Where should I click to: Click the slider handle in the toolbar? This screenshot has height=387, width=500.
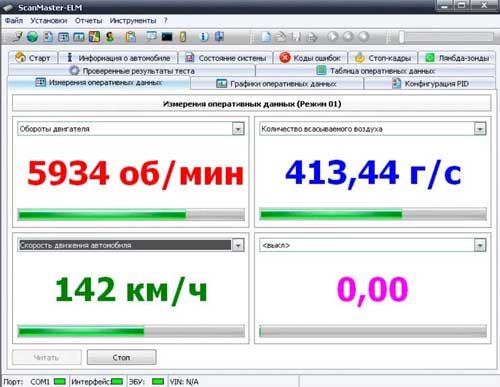pos(401,37)
